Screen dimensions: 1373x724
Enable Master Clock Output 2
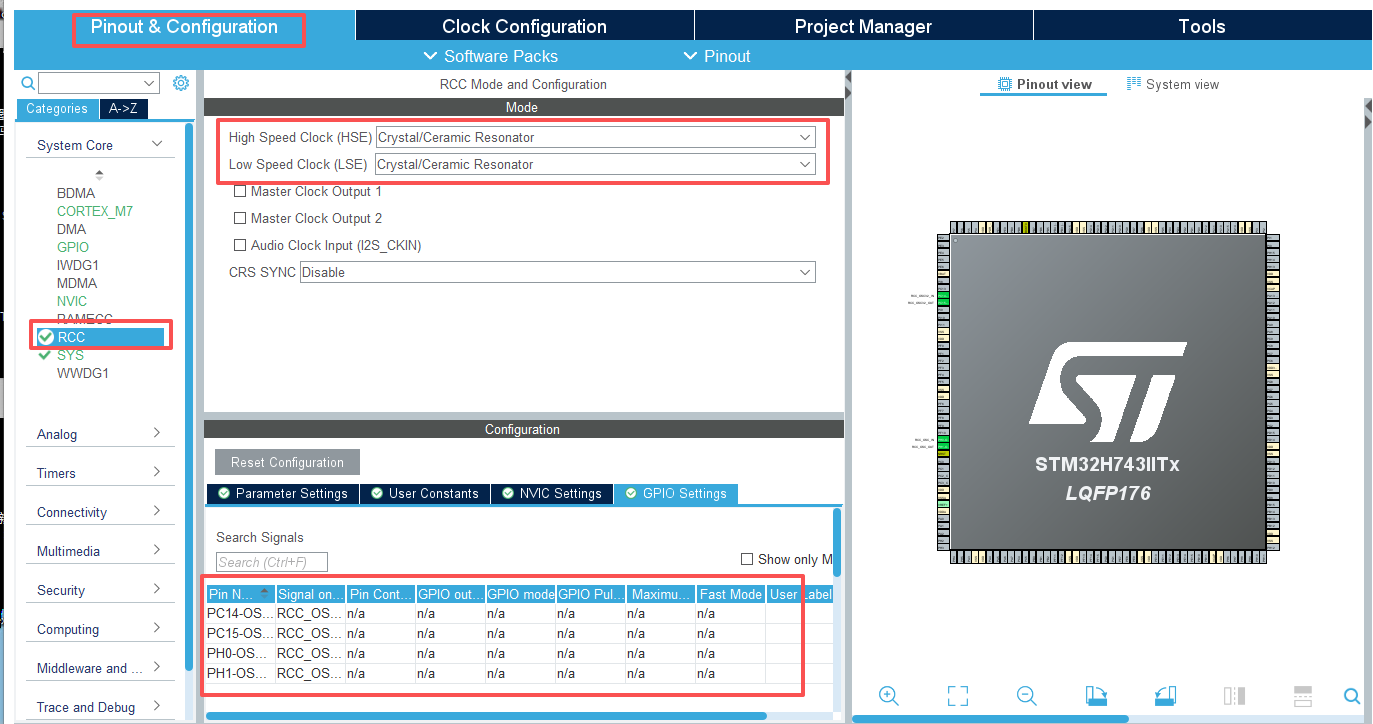(x=240, y=218)
